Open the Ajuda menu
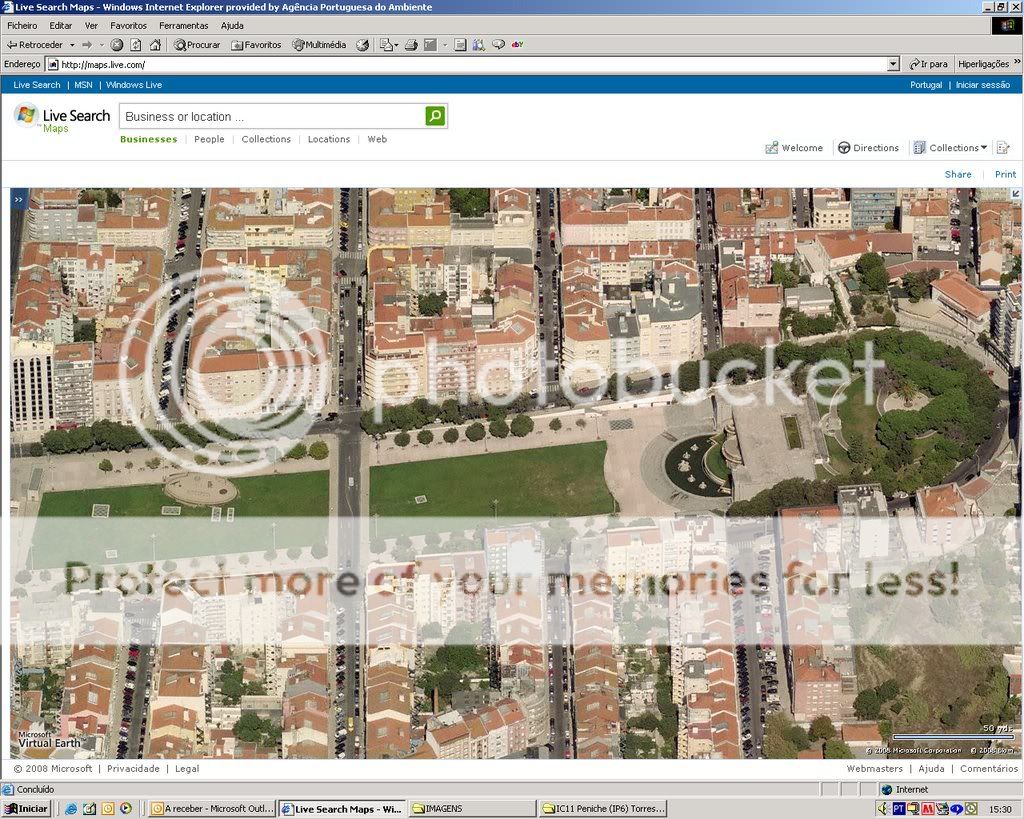 coord(232,25)
